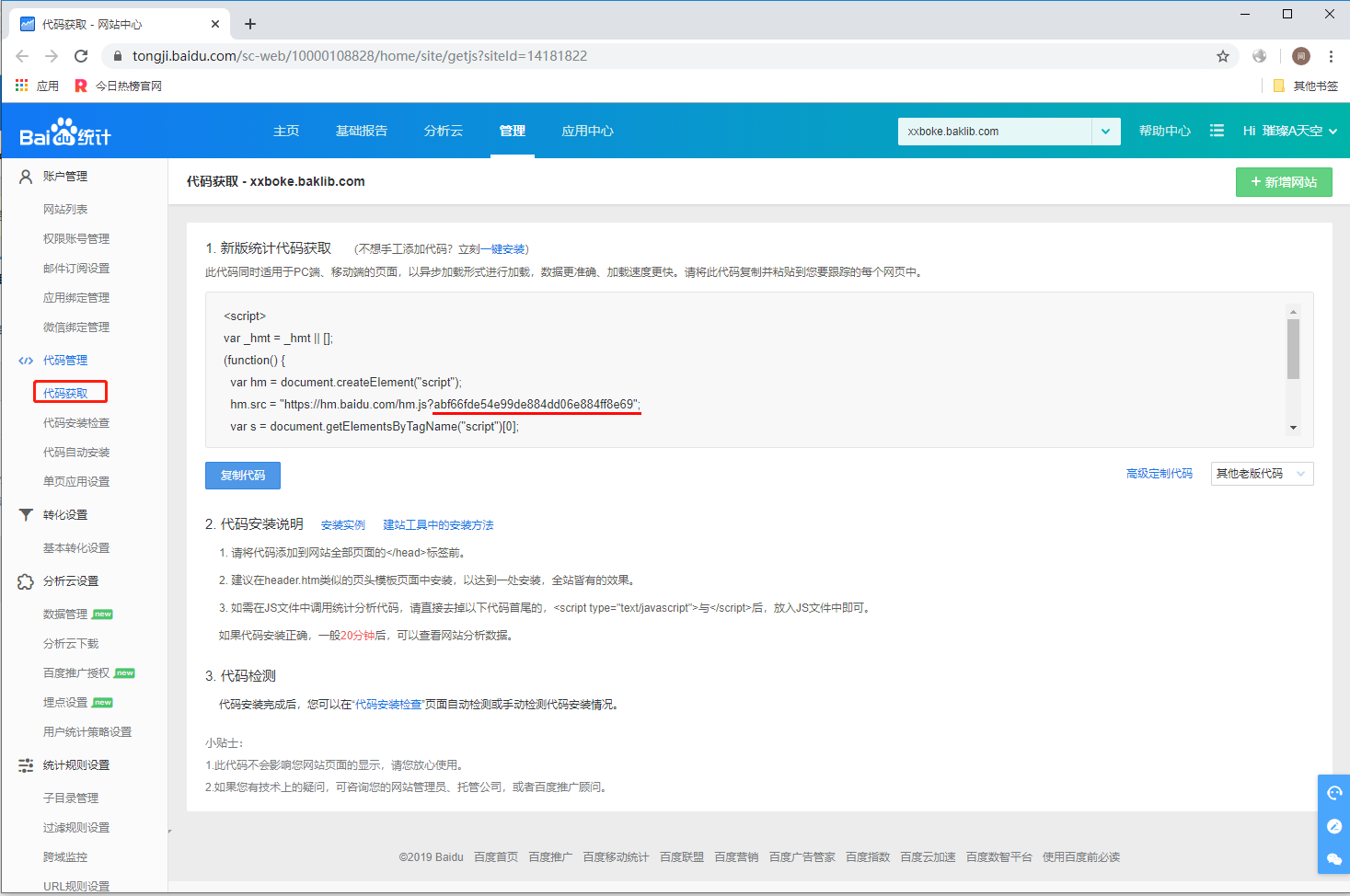Expand the Hi user account menu
The height and width of the screenshot is (896, 1350).
(x=1290, y=132)
